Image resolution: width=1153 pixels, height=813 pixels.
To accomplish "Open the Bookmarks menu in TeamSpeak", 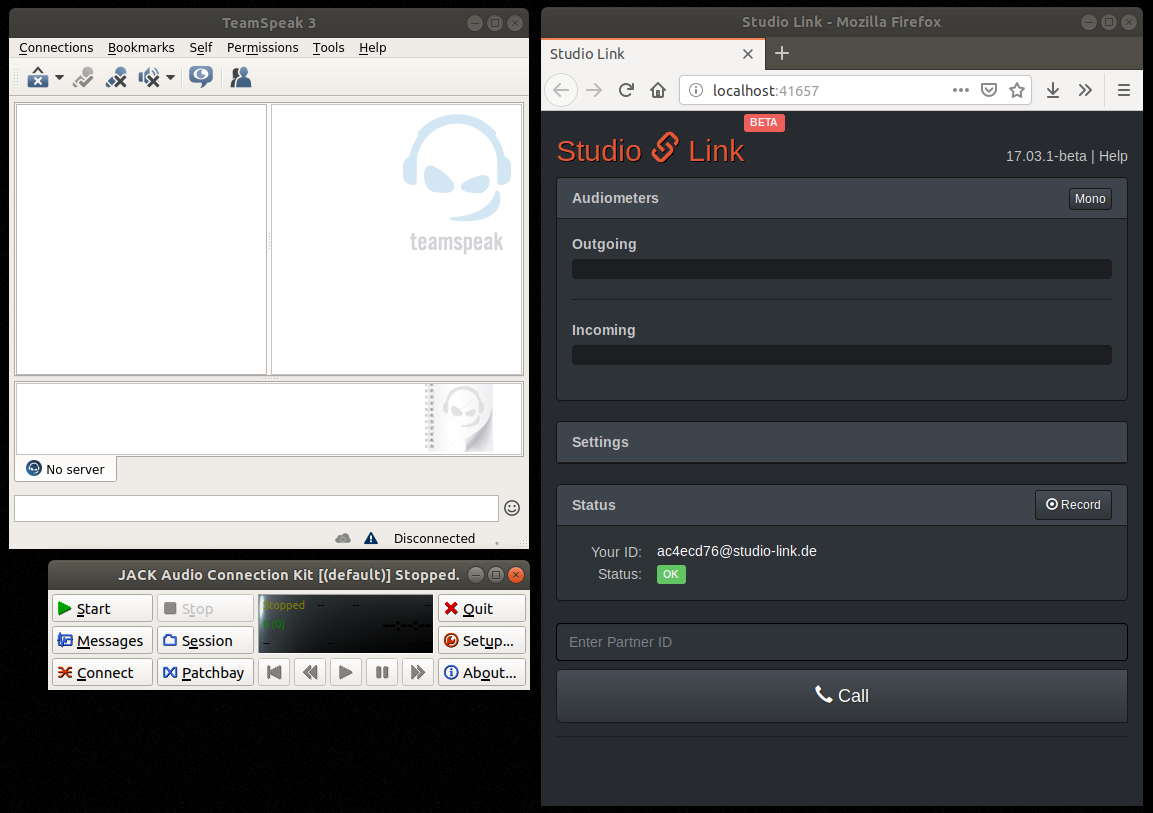I will [141, 47].
